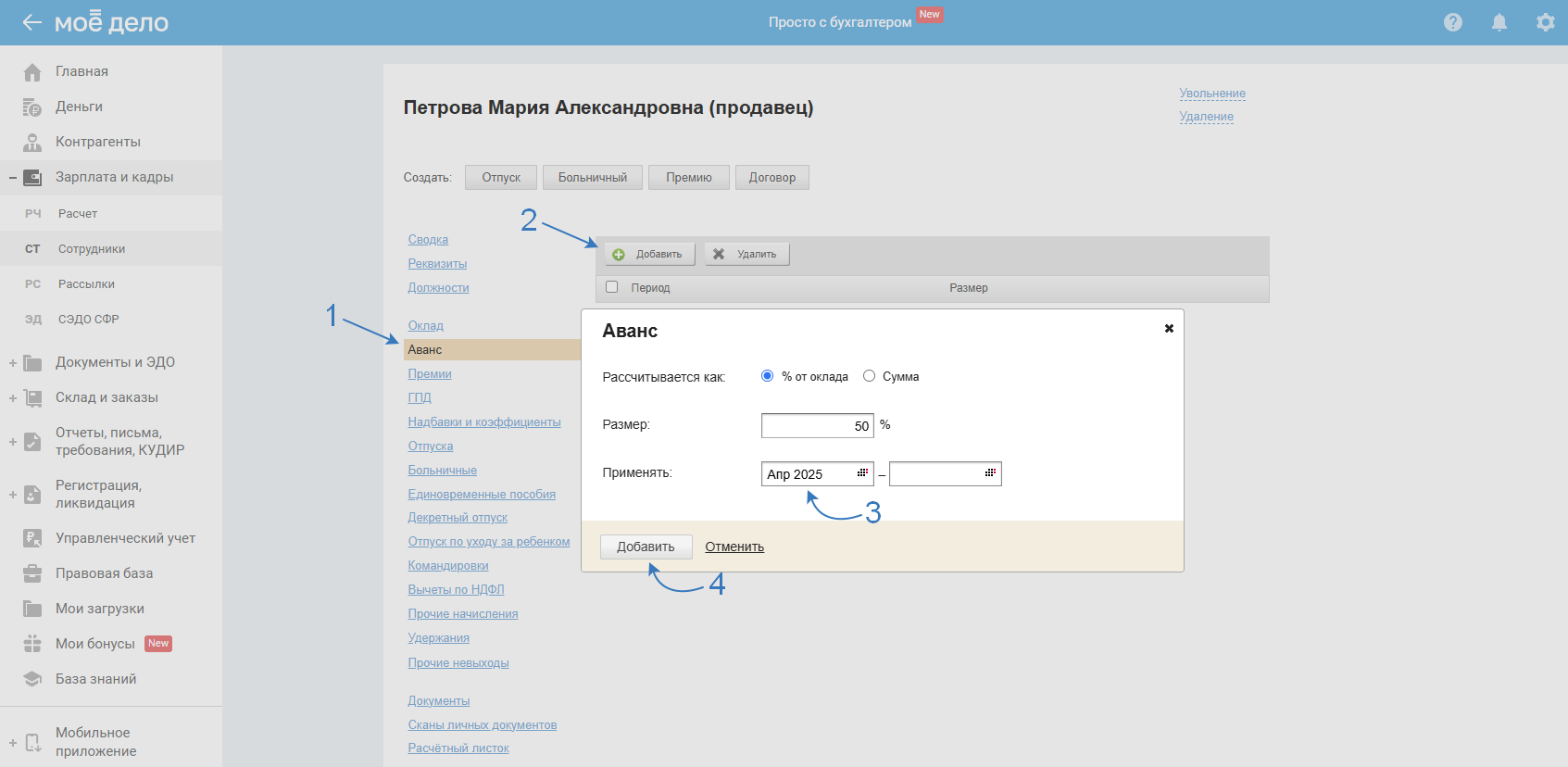This screenshot has height=767, width=1568.
Task: Click the Главная home icon in sidebar
Action: (x=32, y=72)
